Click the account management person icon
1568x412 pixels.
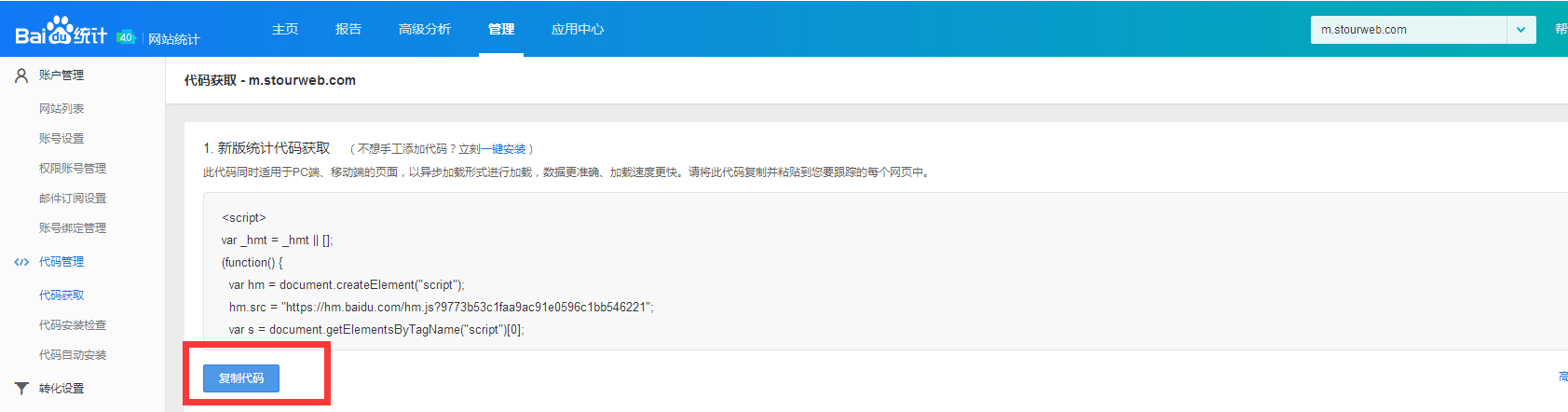pos(21,76)
